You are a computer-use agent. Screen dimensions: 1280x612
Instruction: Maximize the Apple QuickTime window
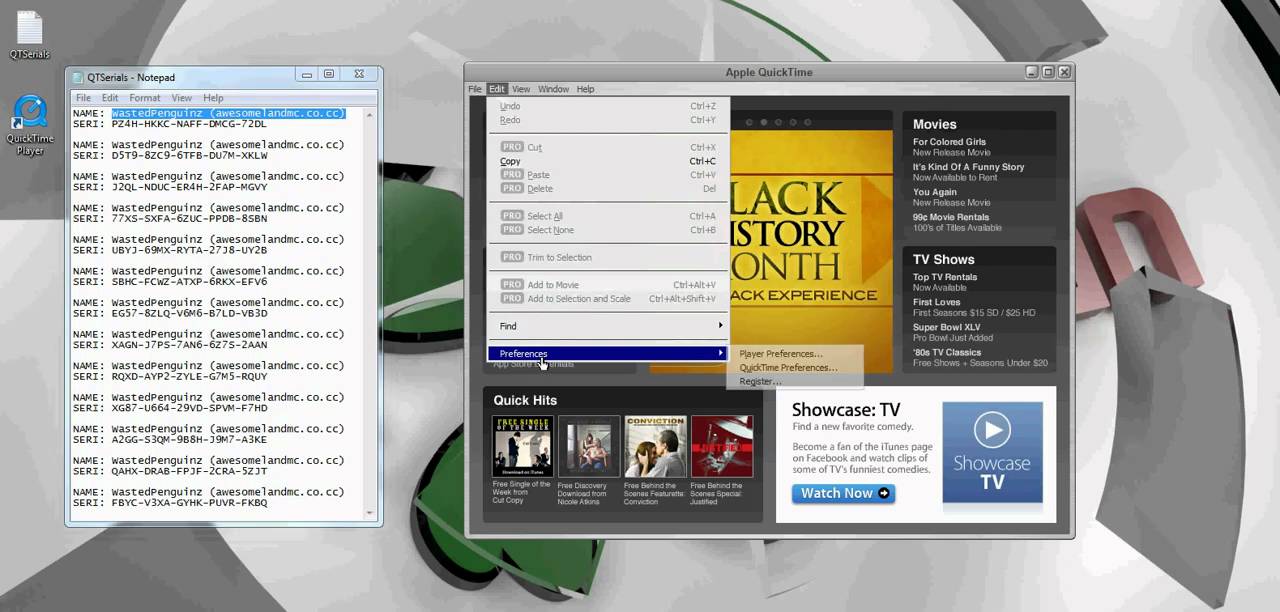[1048, 72]
